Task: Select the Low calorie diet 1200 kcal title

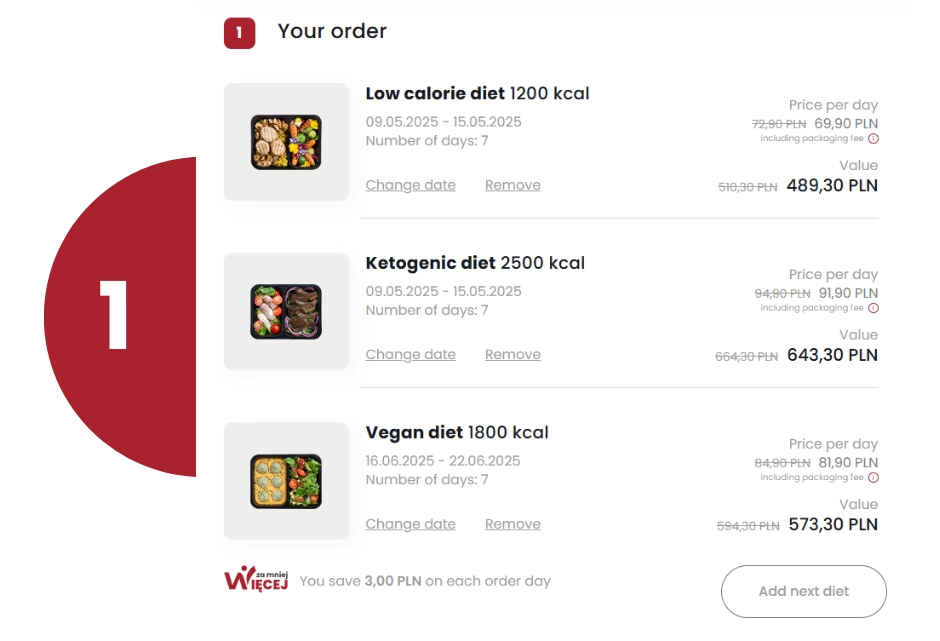Action: [478, 94]
